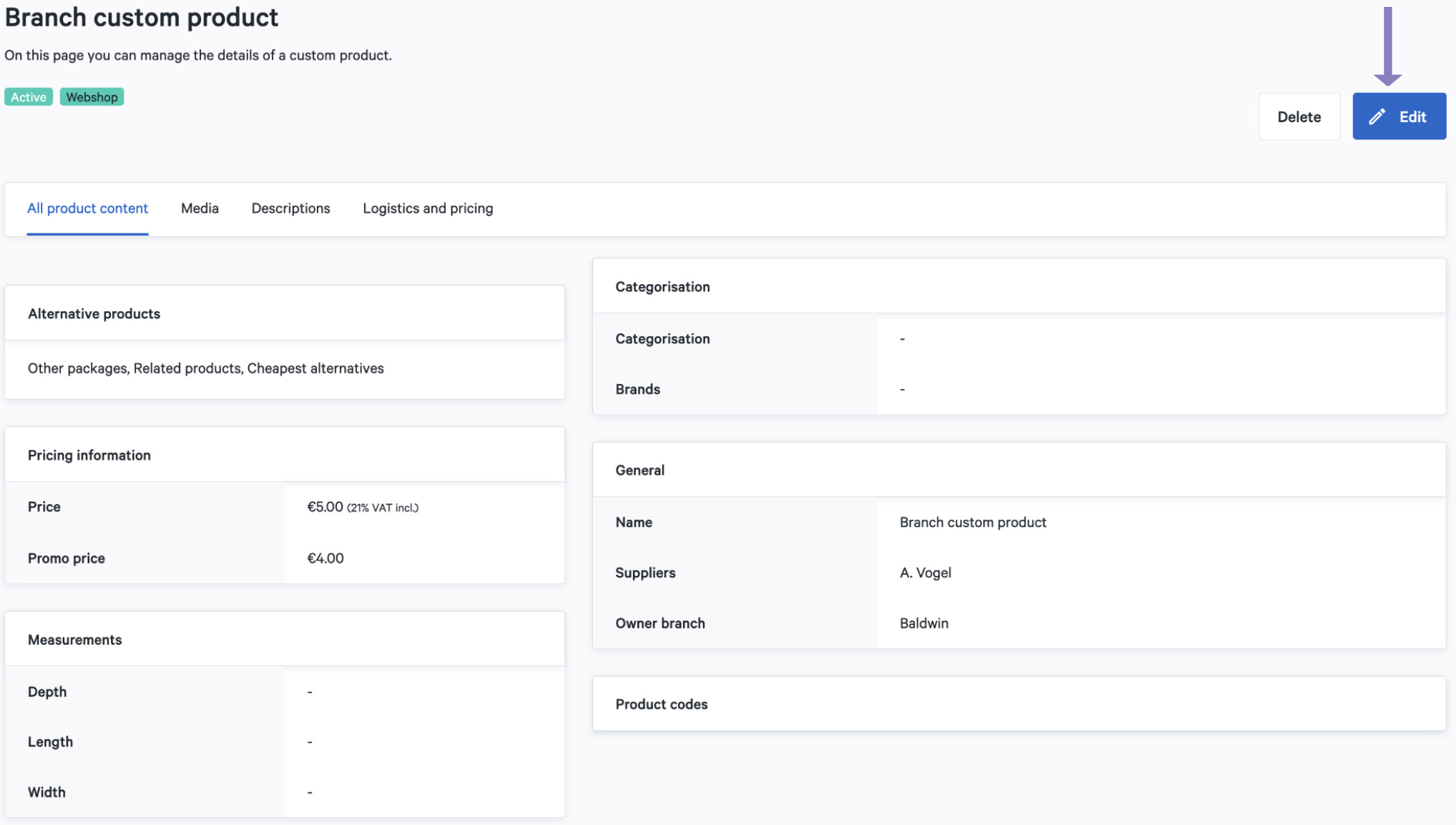Click the Categorisation card header
This screenshot has height=825, width=1456.
tap(1019, 286)
